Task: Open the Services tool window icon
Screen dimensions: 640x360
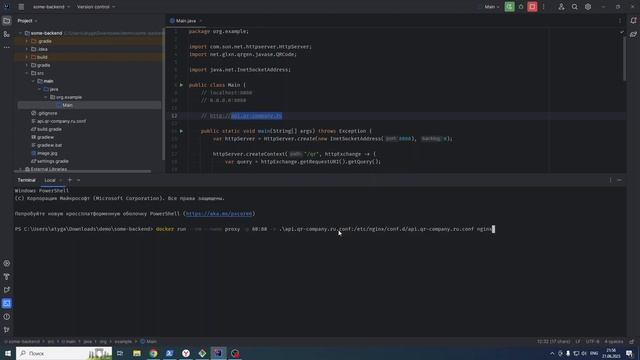Action: pyautogui.click(x=7, y=264)
